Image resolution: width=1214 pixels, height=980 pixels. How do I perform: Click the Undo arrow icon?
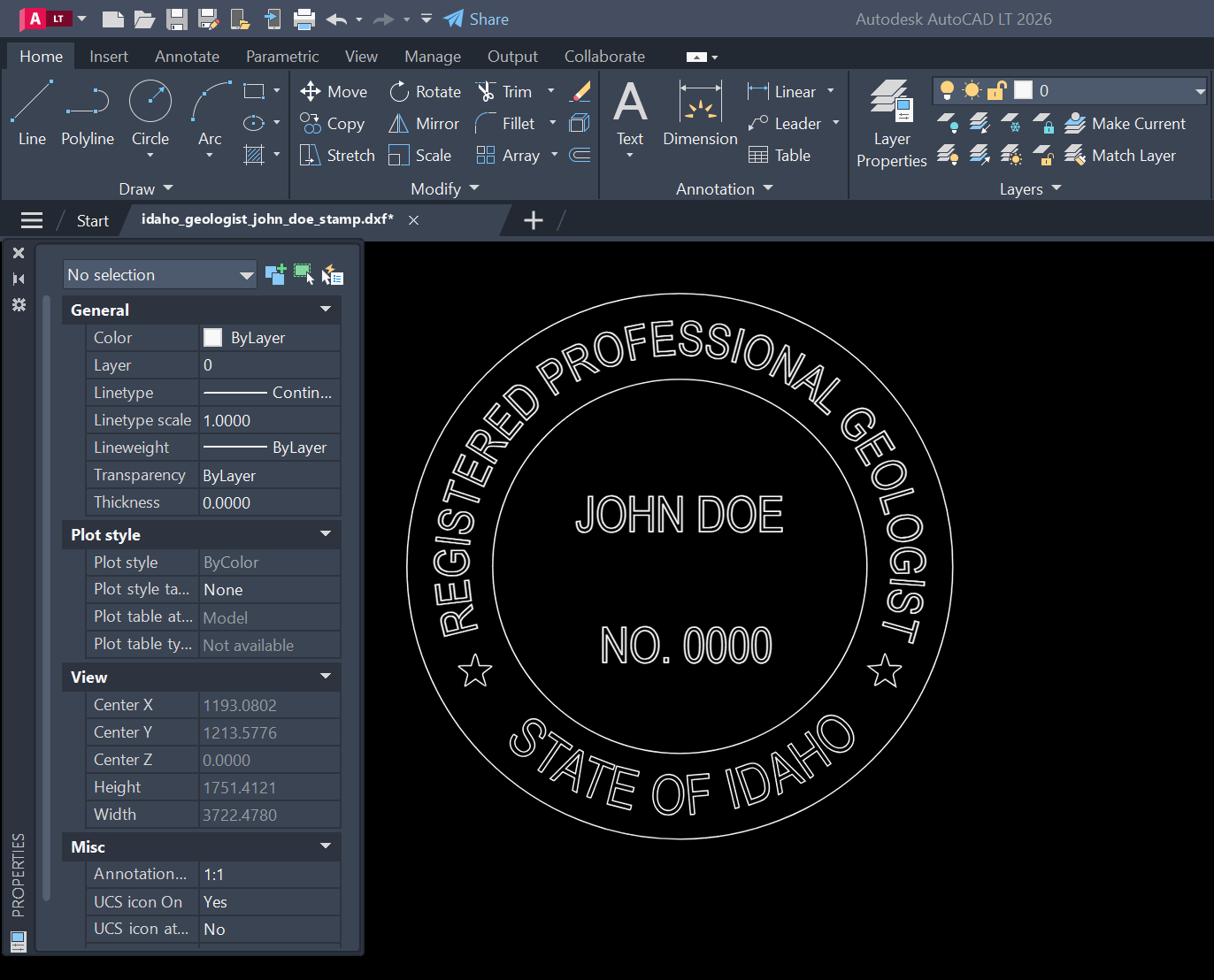coord(336,19)
